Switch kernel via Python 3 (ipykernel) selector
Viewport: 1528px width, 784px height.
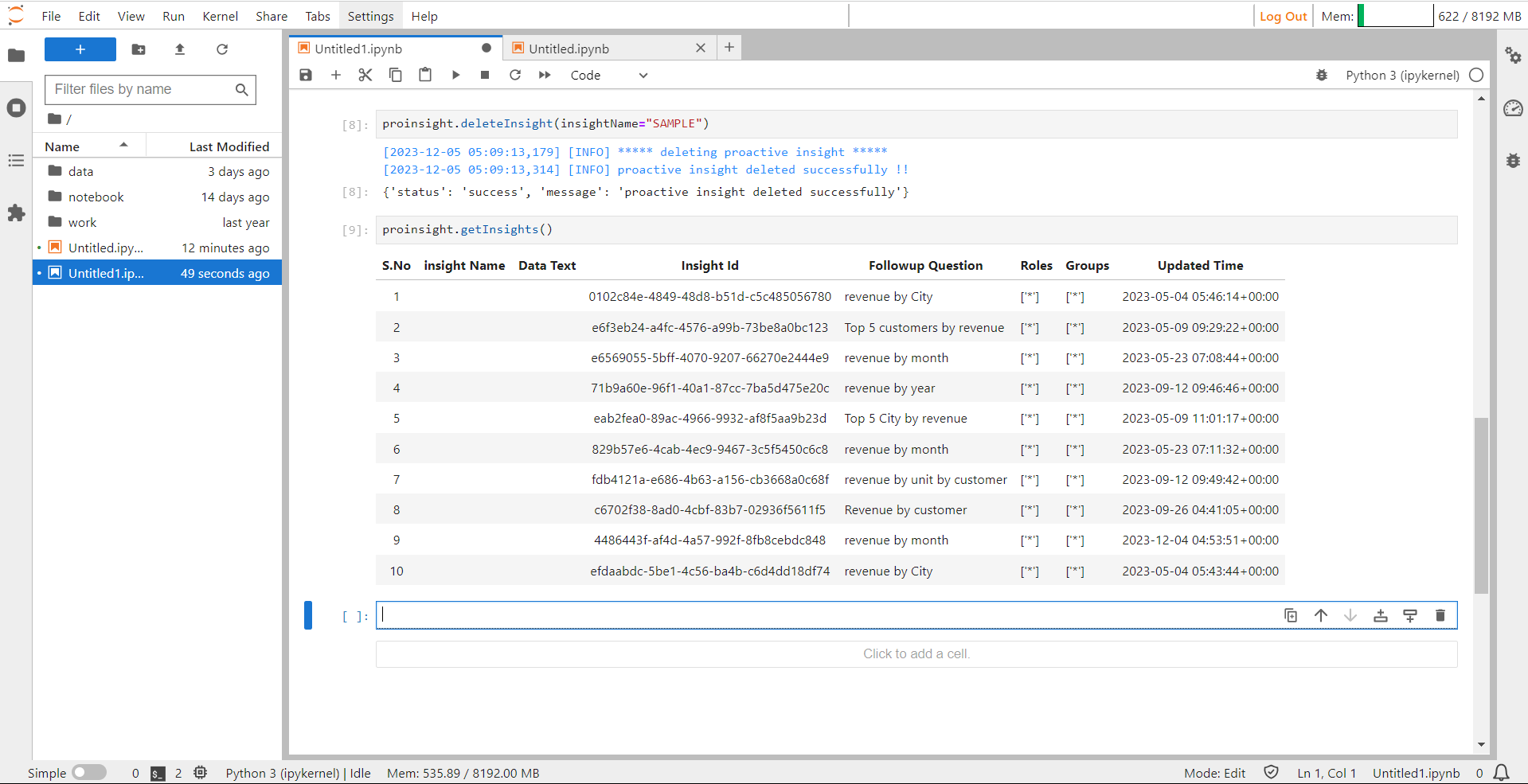tap(1402, 75)
